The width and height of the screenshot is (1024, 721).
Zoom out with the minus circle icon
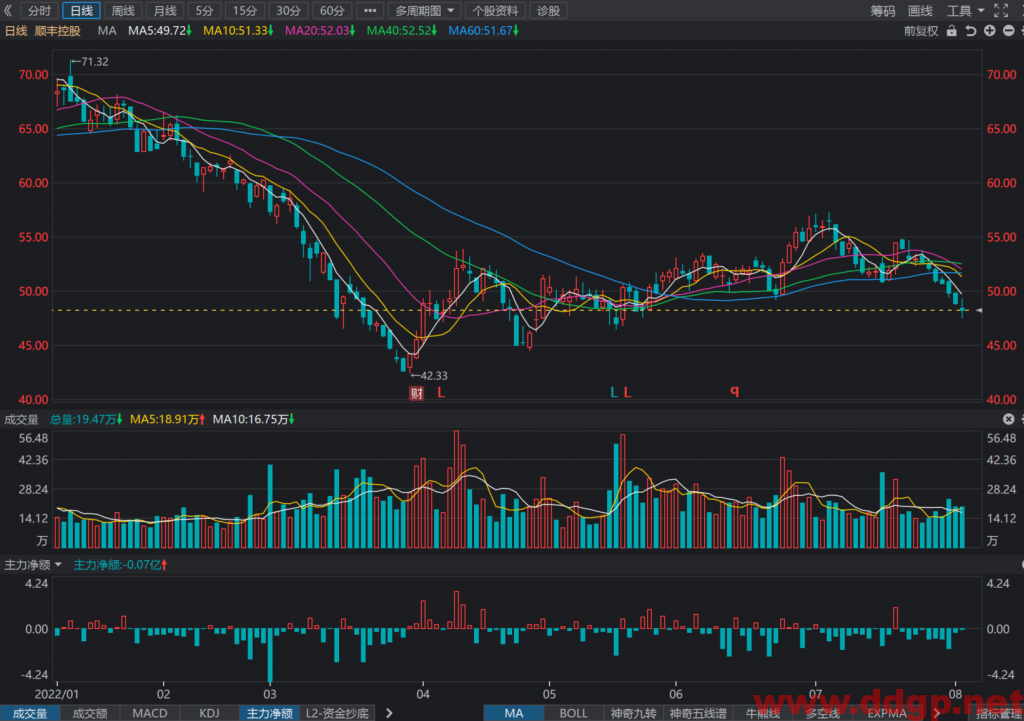tap(1008, 31)
